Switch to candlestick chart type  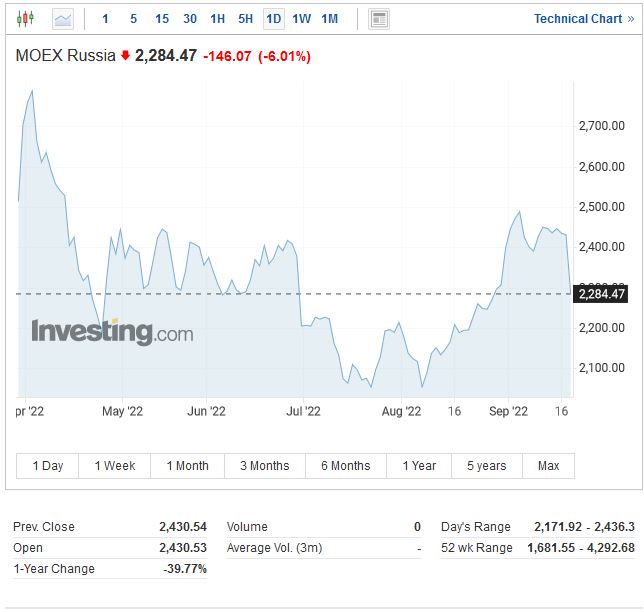point(25,19)
